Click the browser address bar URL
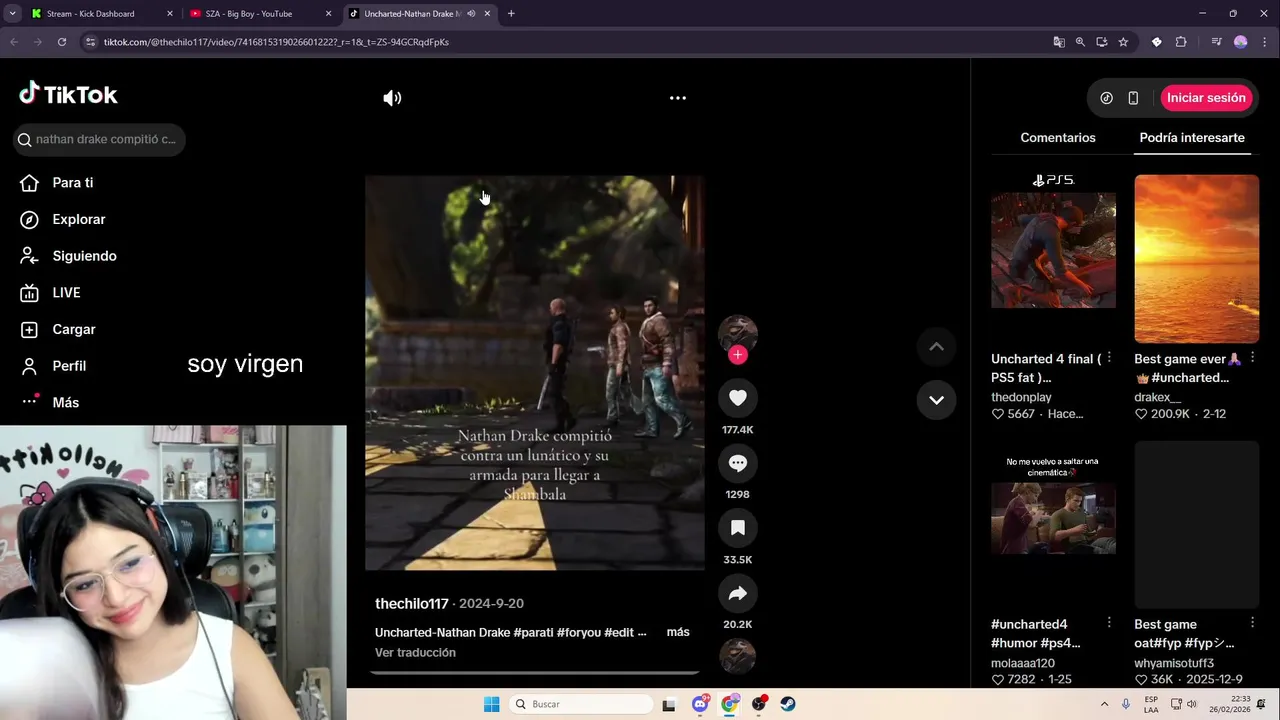 click(276, 42)
